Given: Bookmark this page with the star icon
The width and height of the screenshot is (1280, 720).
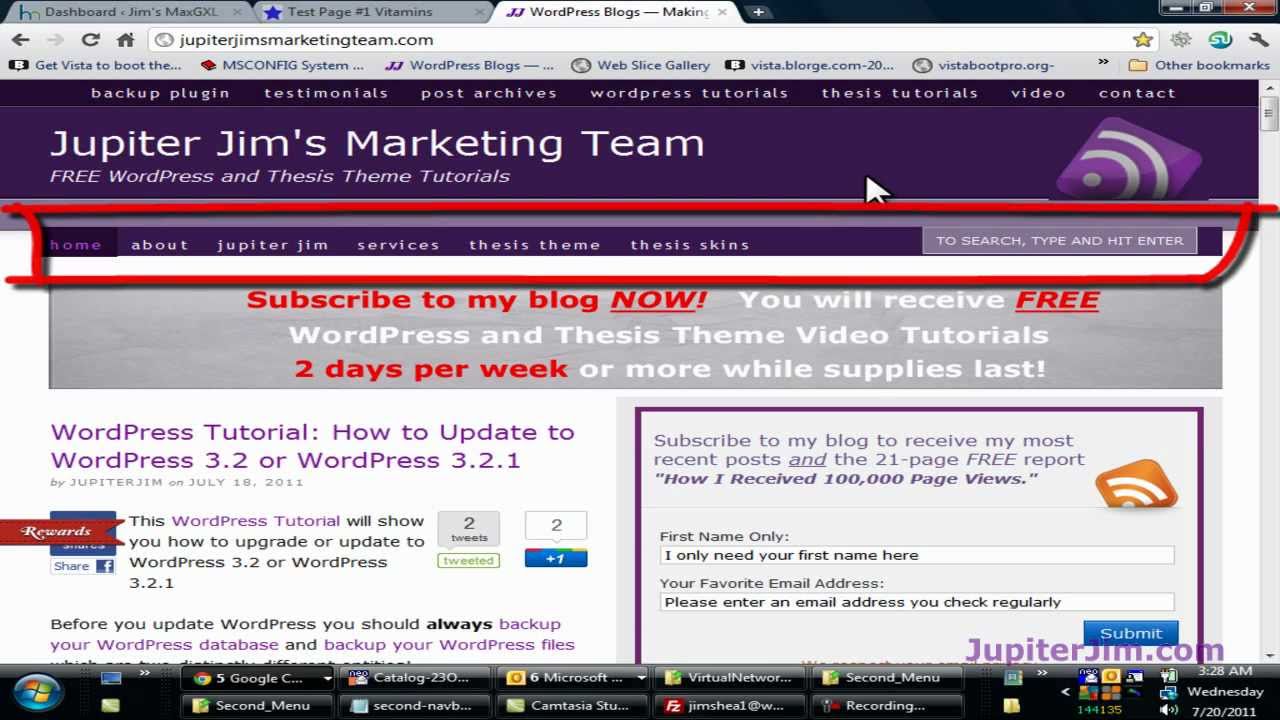Looking at the screenshot, I should click(1143, 40).
